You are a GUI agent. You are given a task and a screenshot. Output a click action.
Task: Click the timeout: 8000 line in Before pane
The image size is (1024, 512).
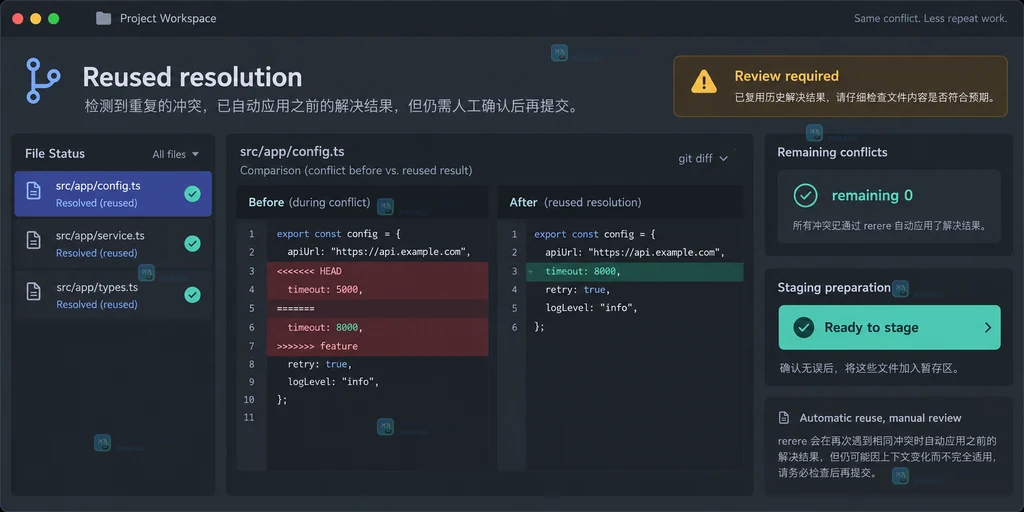[377, 327]
